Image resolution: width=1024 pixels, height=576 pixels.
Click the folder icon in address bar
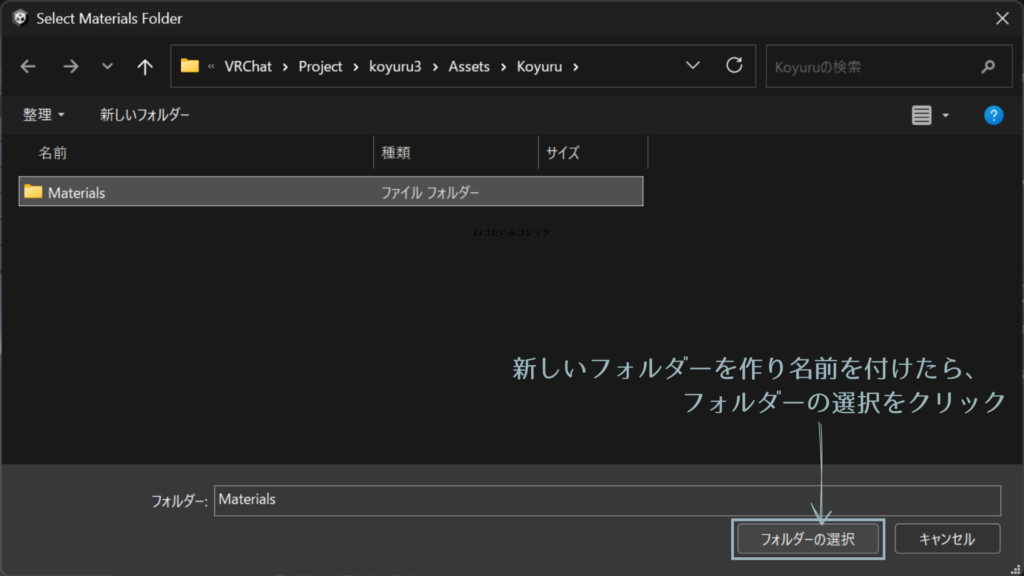tap(190, 66)
